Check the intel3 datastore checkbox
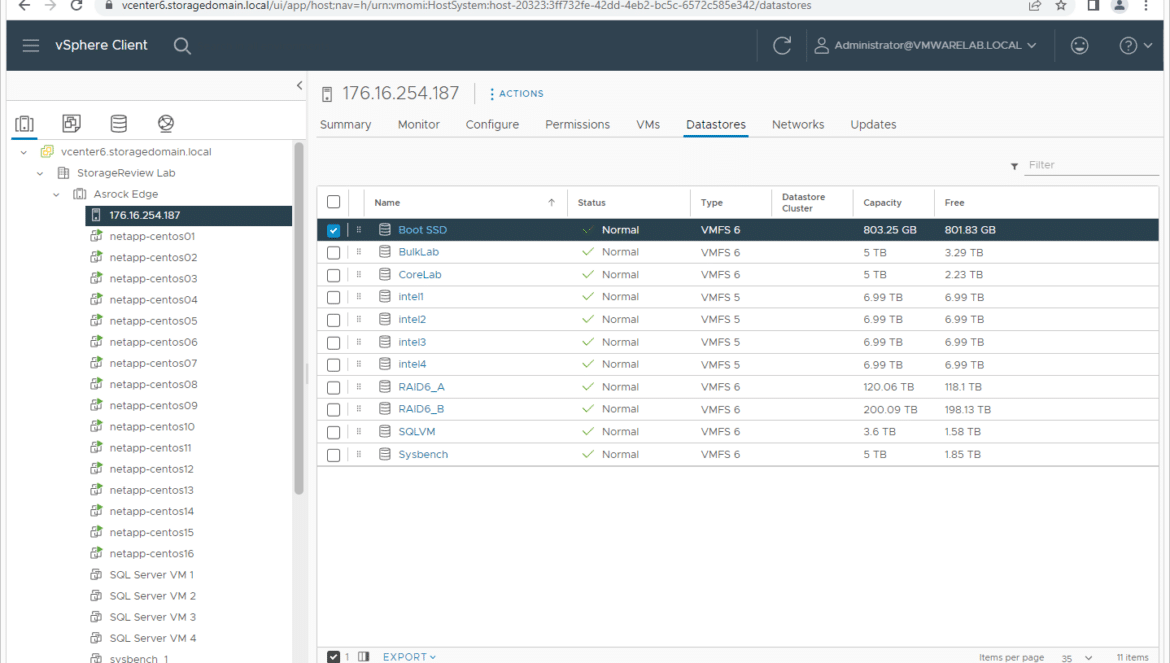This screenshot has height=663, width=1170. coord(334,343)
